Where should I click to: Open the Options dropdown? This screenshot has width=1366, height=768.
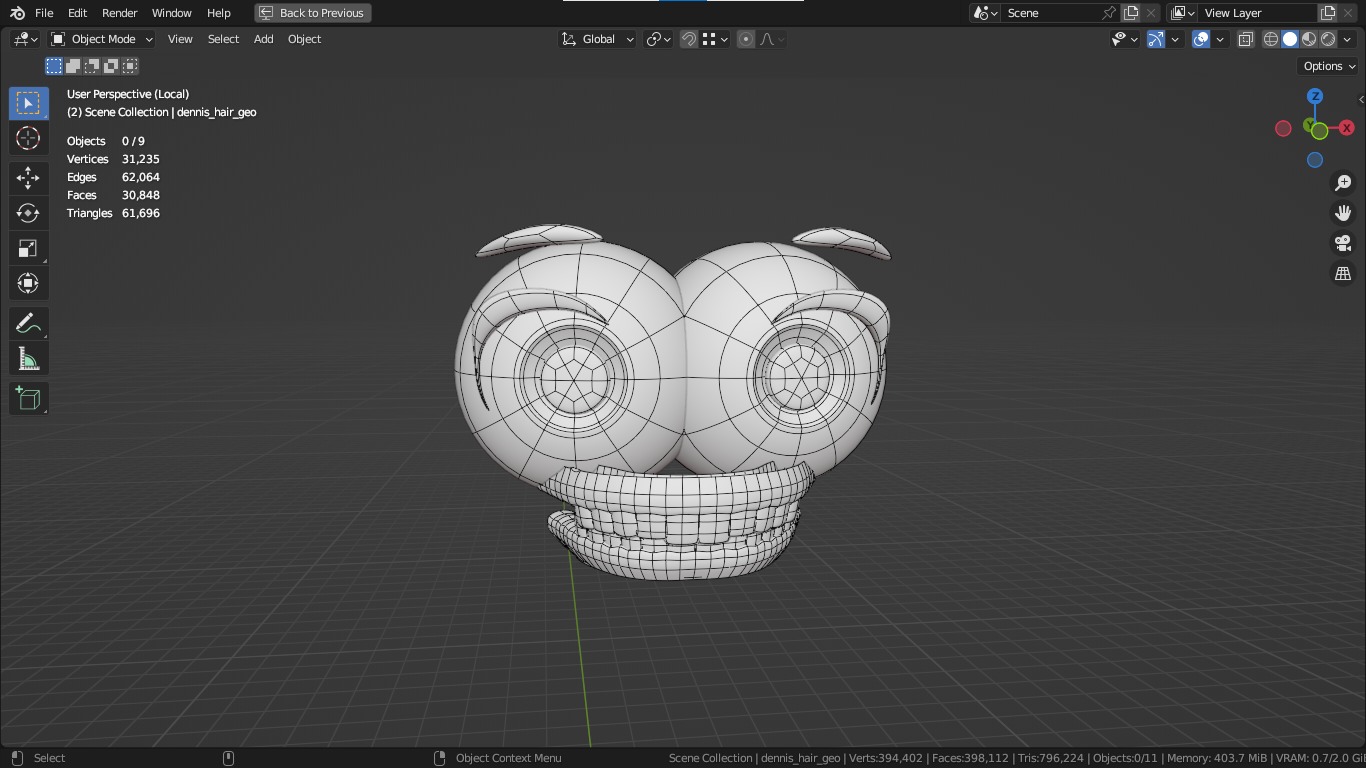pos(1329,66)
